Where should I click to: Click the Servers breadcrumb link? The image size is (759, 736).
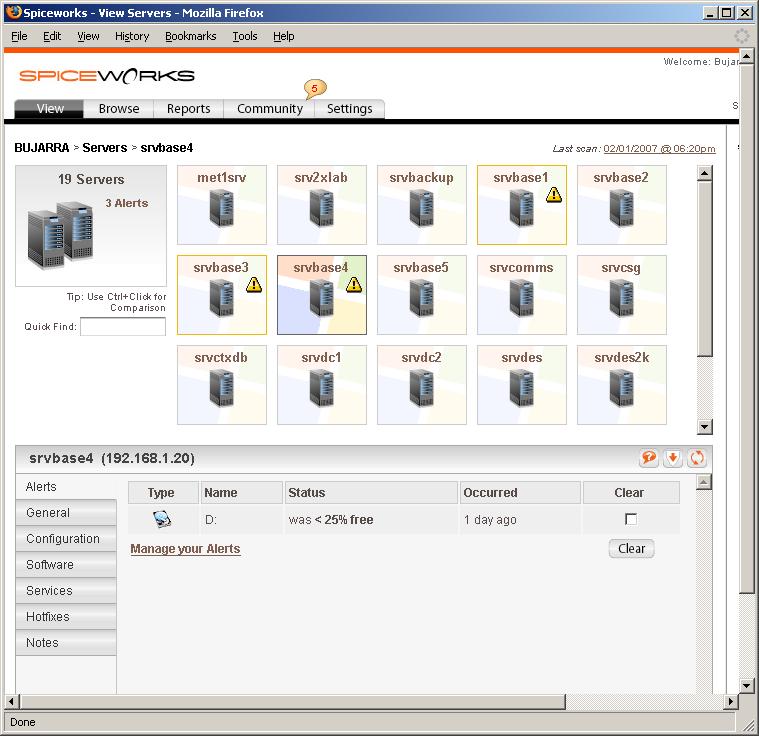105,148
